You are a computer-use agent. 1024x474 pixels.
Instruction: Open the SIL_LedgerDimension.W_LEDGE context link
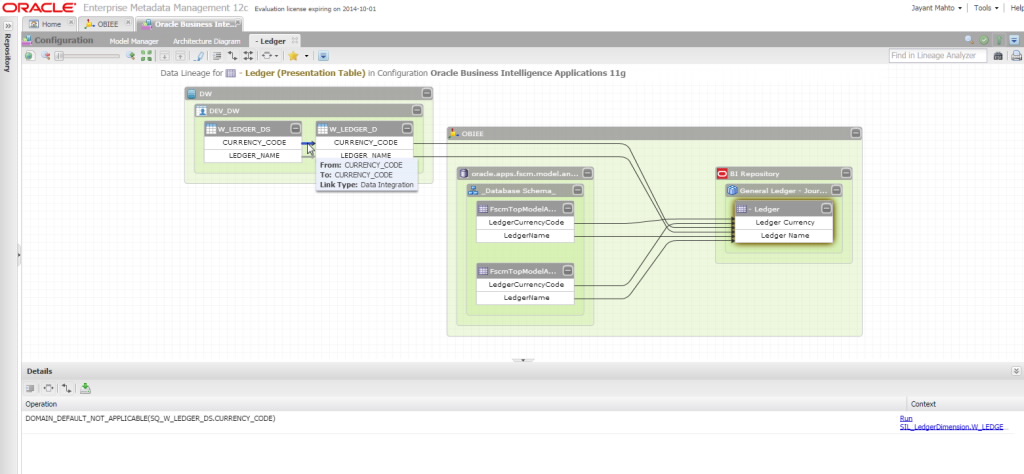951,426
